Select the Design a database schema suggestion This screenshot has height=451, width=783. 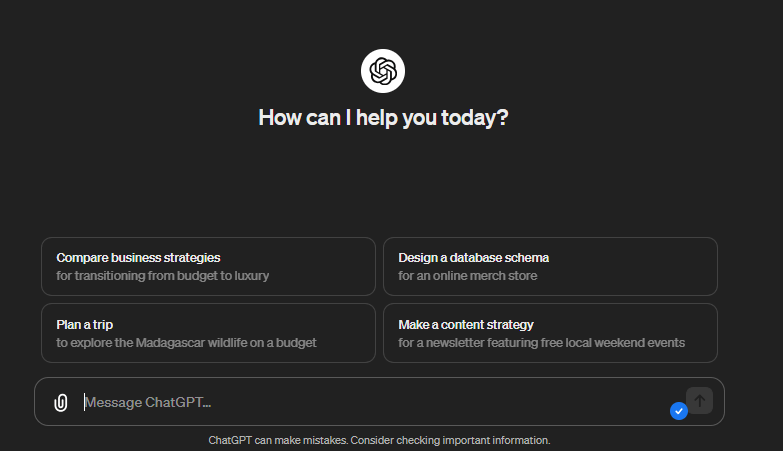pyautogui.click(x=550, y=266)
